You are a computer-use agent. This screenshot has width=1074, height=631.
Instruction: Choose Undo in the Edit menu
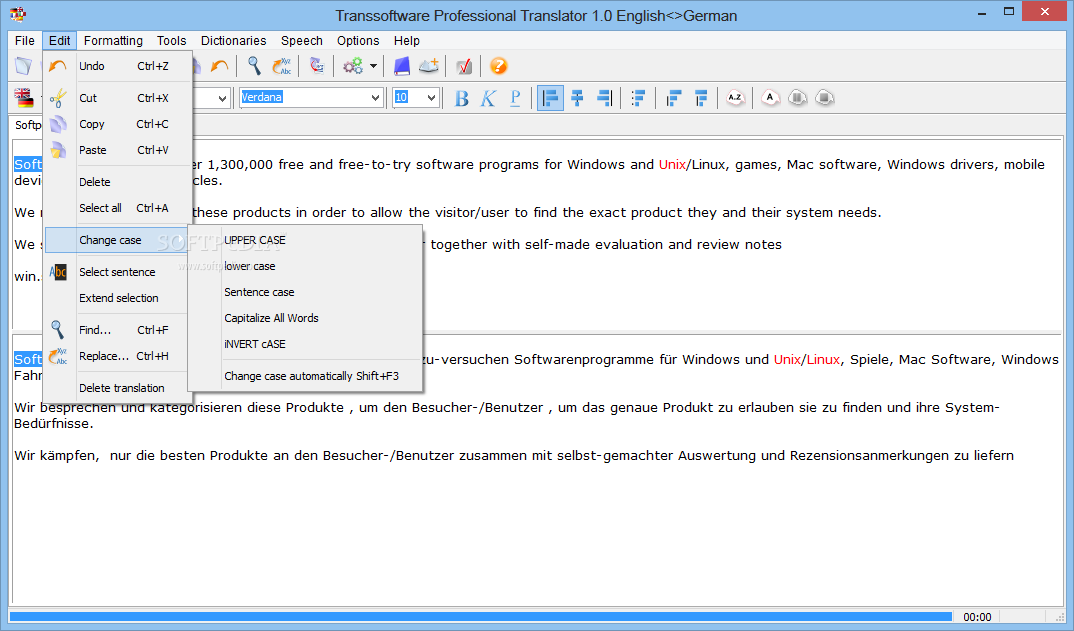coord(117,66)
